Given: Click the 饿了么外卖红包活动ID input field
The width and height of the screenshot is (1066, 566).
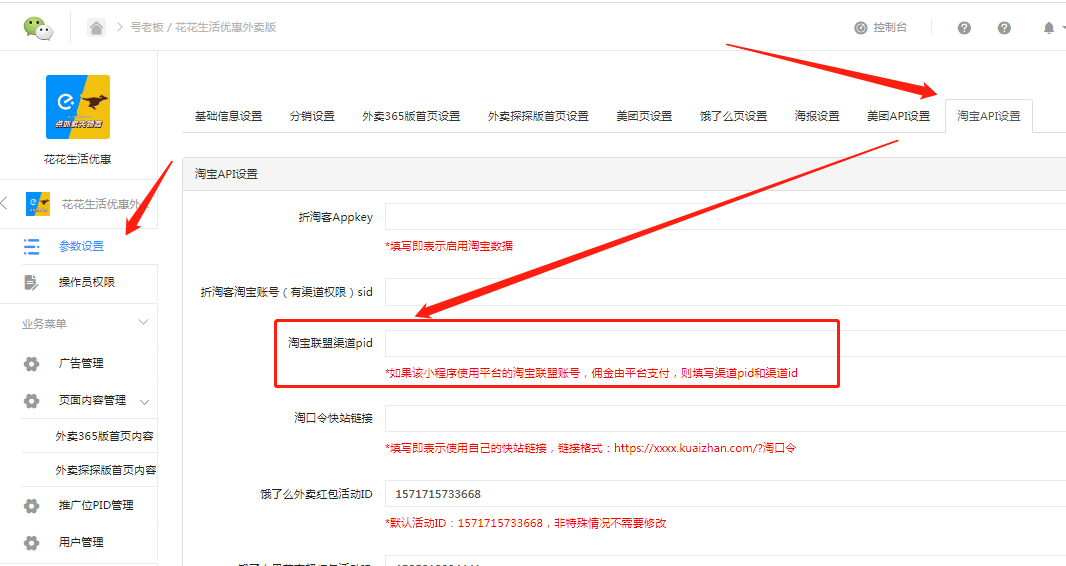Looking at the screenshot, I should (x=725, y=494).
